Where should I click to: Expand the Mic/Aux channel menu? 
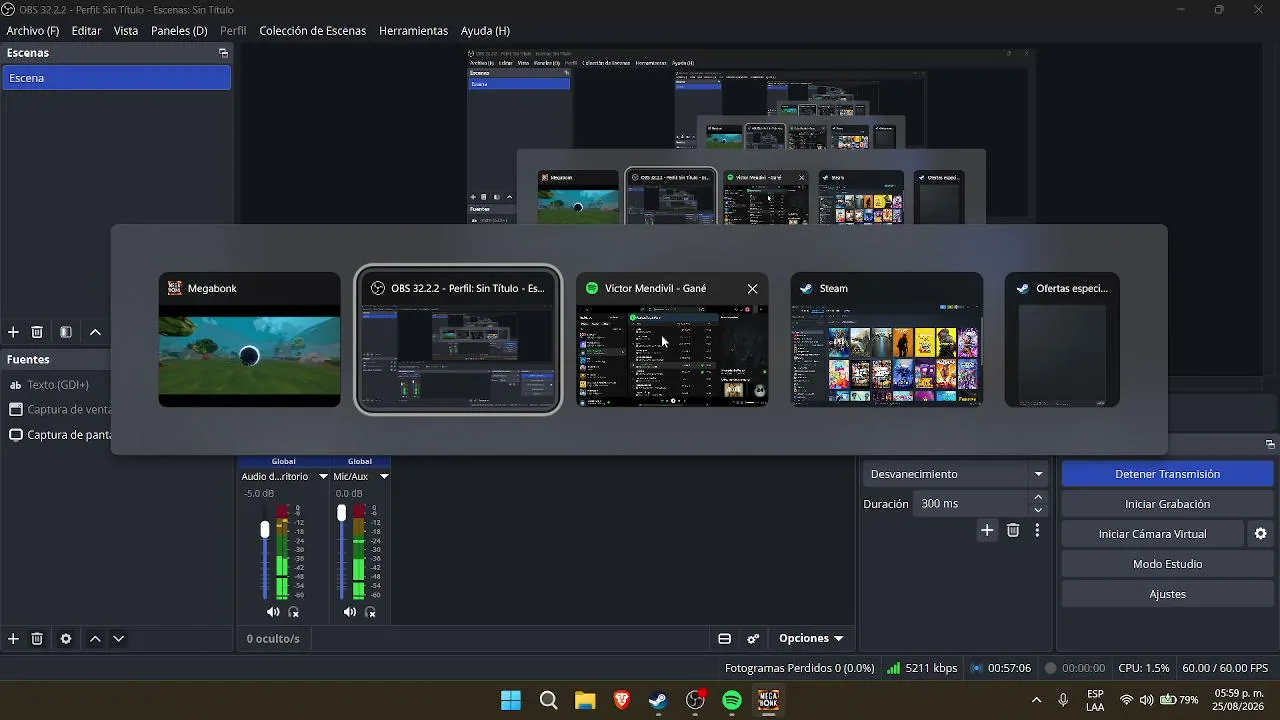[383, 477]
